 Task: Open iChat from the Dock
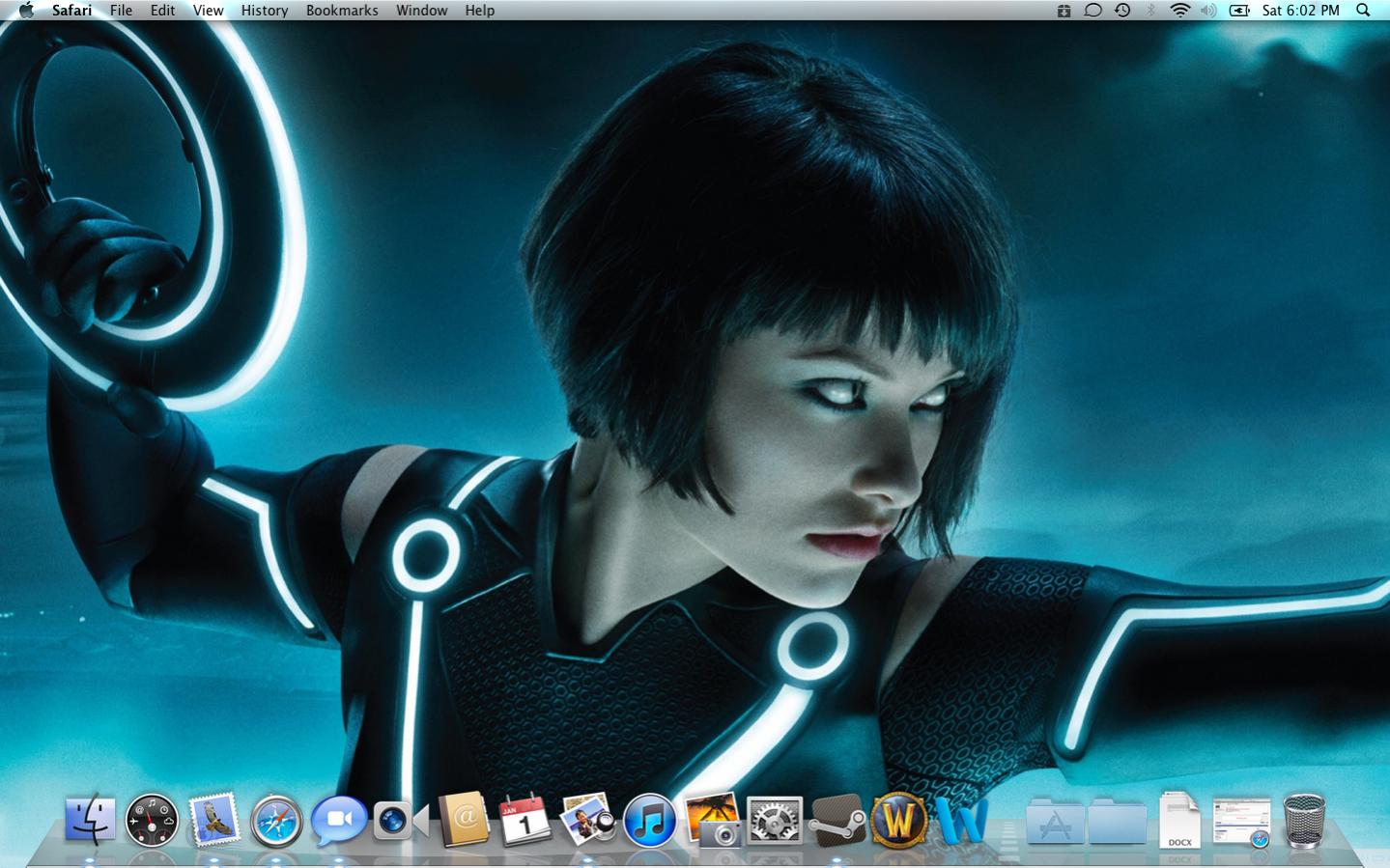(338, 821)
